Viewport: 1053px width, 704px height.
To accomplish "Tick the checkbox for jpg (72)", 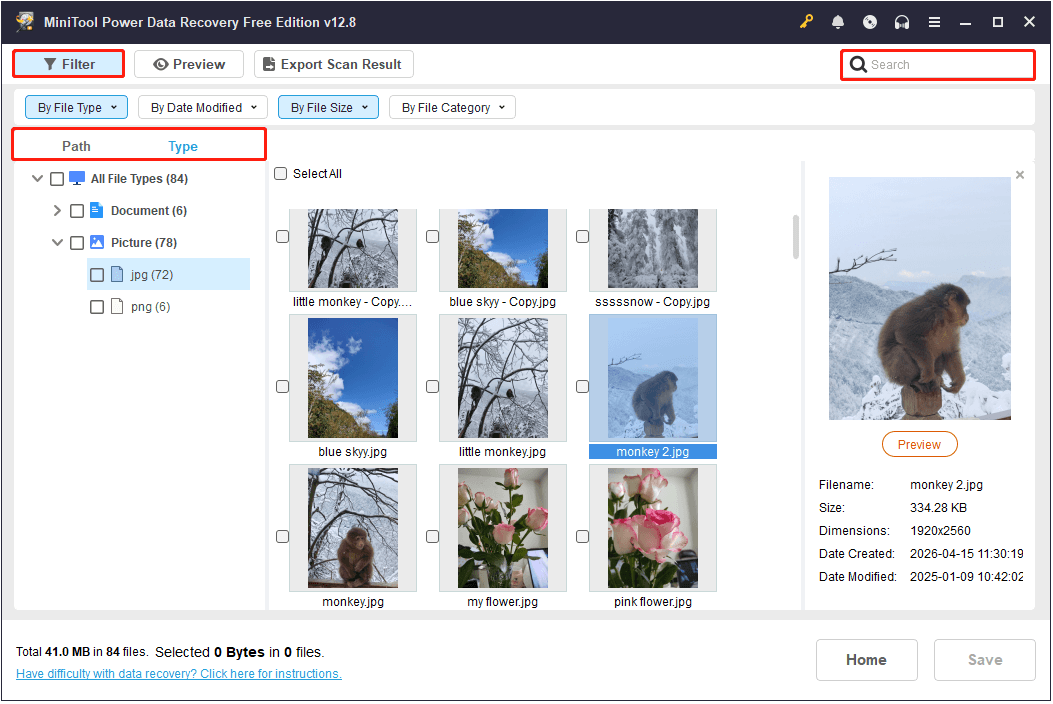I will (x=97, y=275).
